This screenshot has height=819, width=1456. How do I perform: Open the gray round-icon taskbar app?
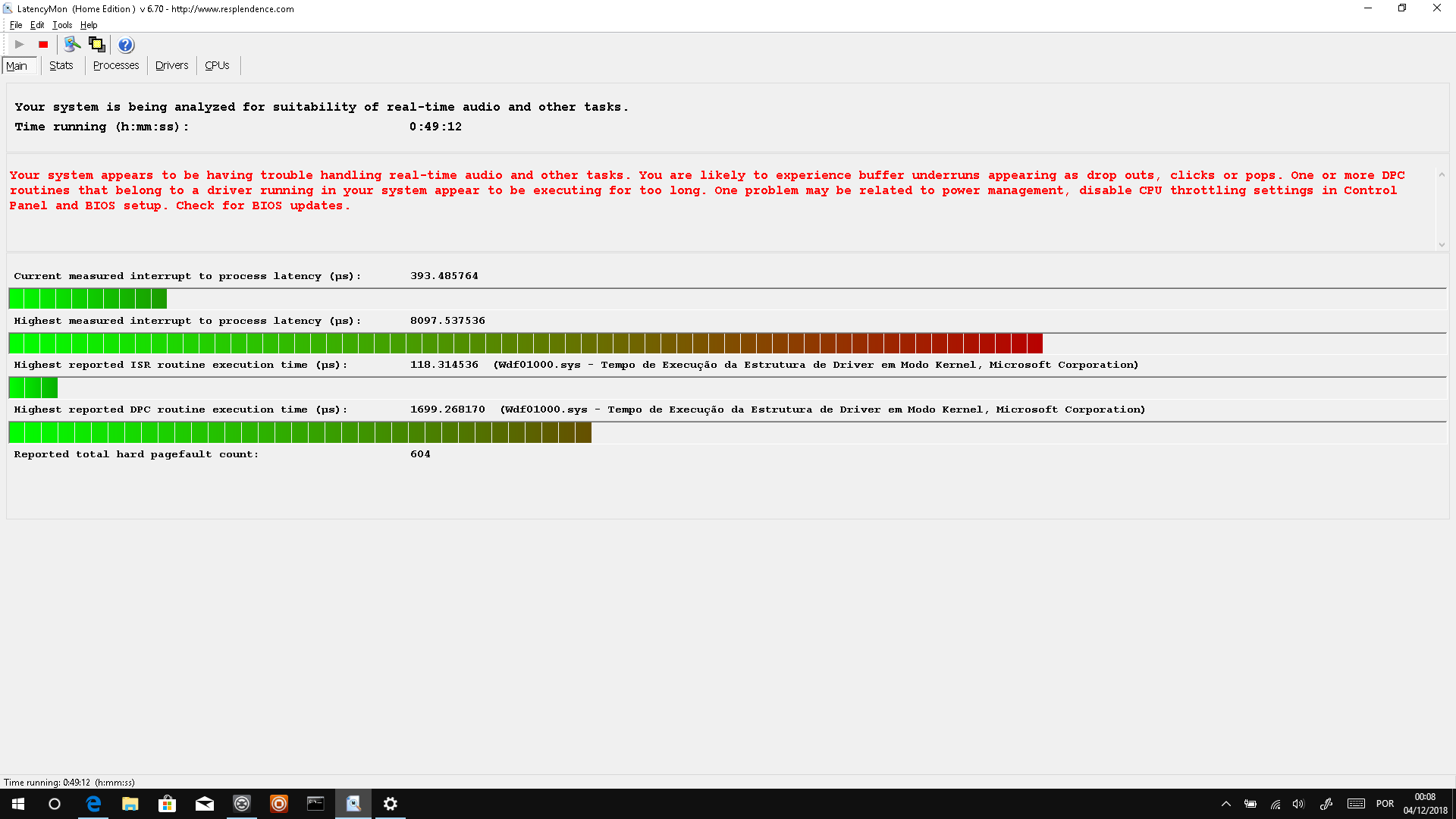[x=242, y=804]
